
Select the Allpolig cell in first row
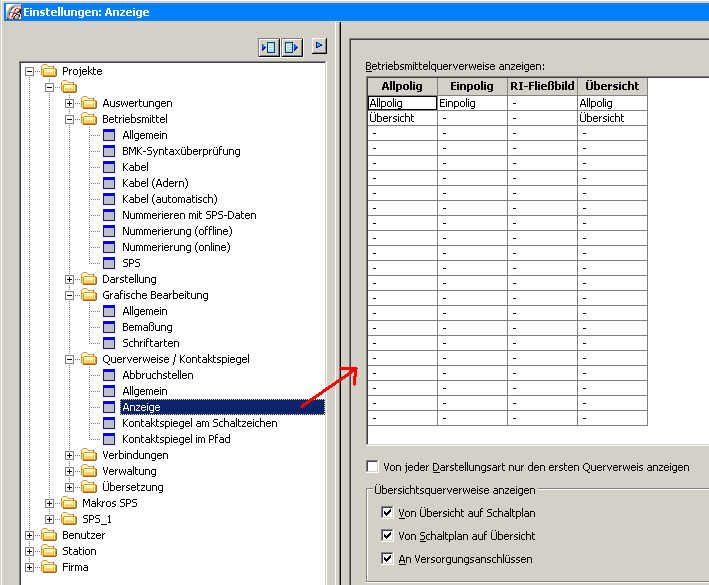point(402,103)
